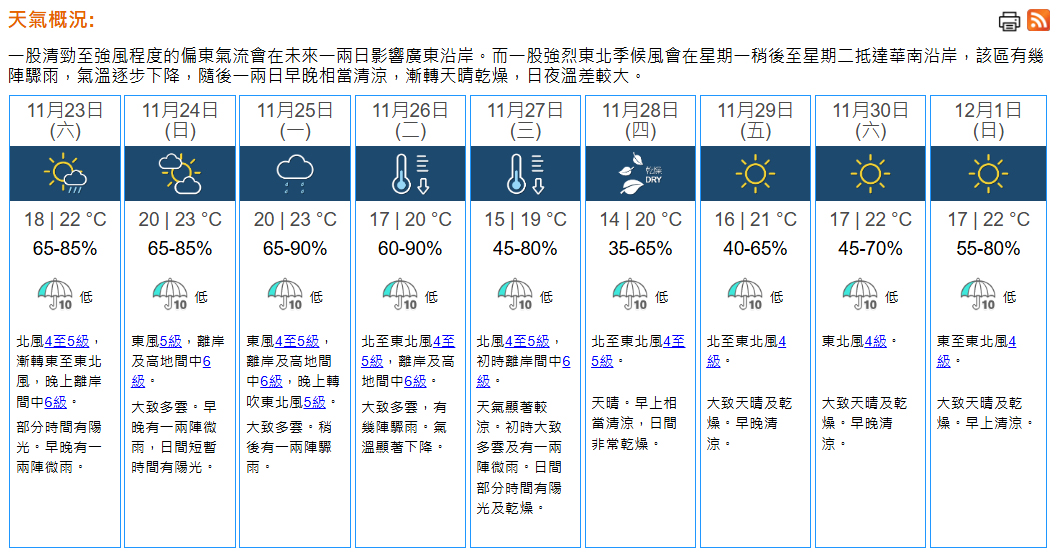Open the 東北風 5級 link for 11月25日

(x=314, y=402)
